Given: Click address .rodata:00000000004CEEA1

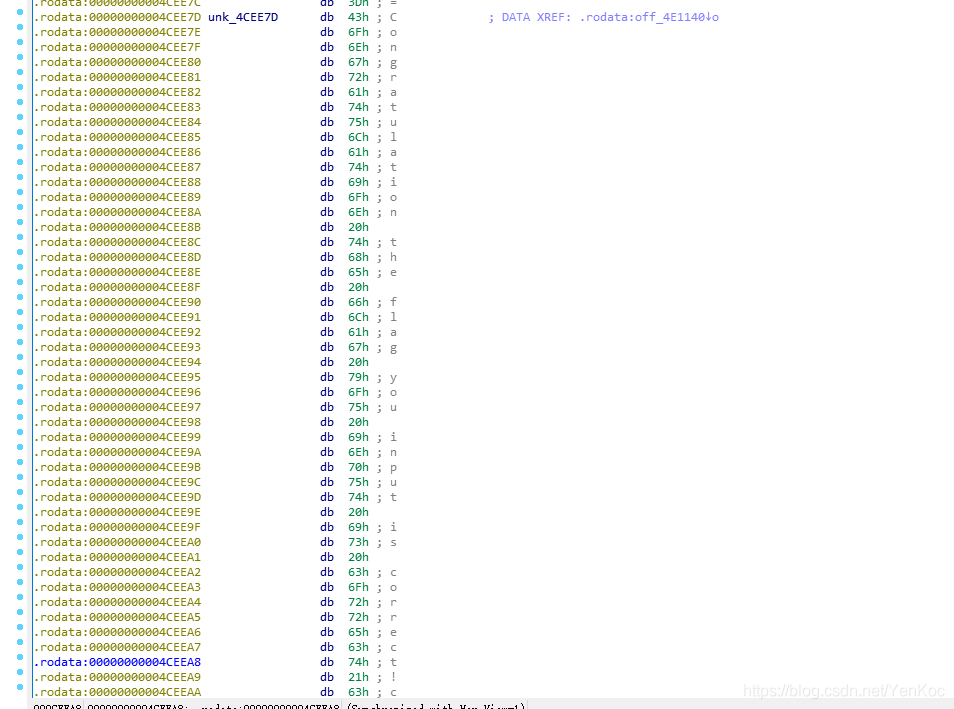Looking at the screenshot, I should [117, 557].
